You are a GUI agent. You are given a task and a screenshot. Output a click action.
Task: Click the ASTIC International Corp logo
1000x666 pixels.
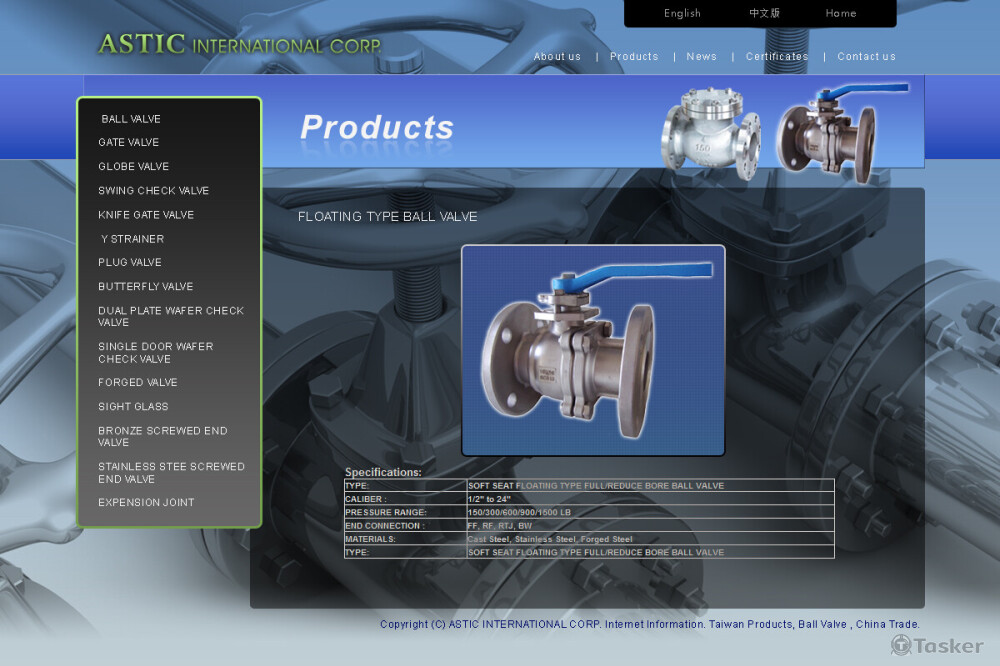pos(239,44)
